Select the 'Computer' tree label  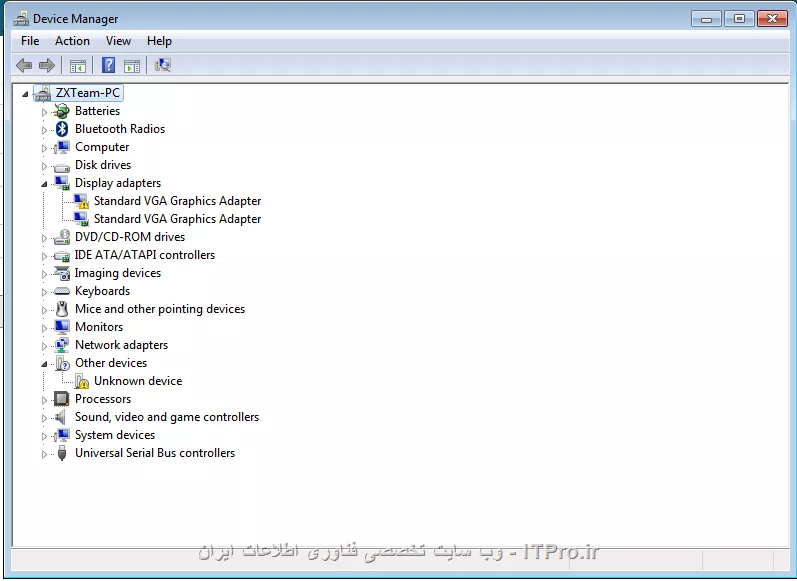102,147
